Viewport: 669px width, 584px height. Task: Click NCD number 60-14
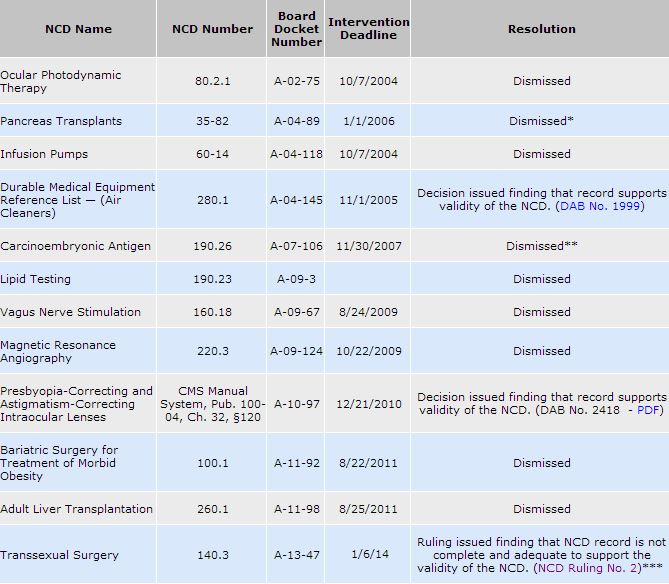pos(212,154)
